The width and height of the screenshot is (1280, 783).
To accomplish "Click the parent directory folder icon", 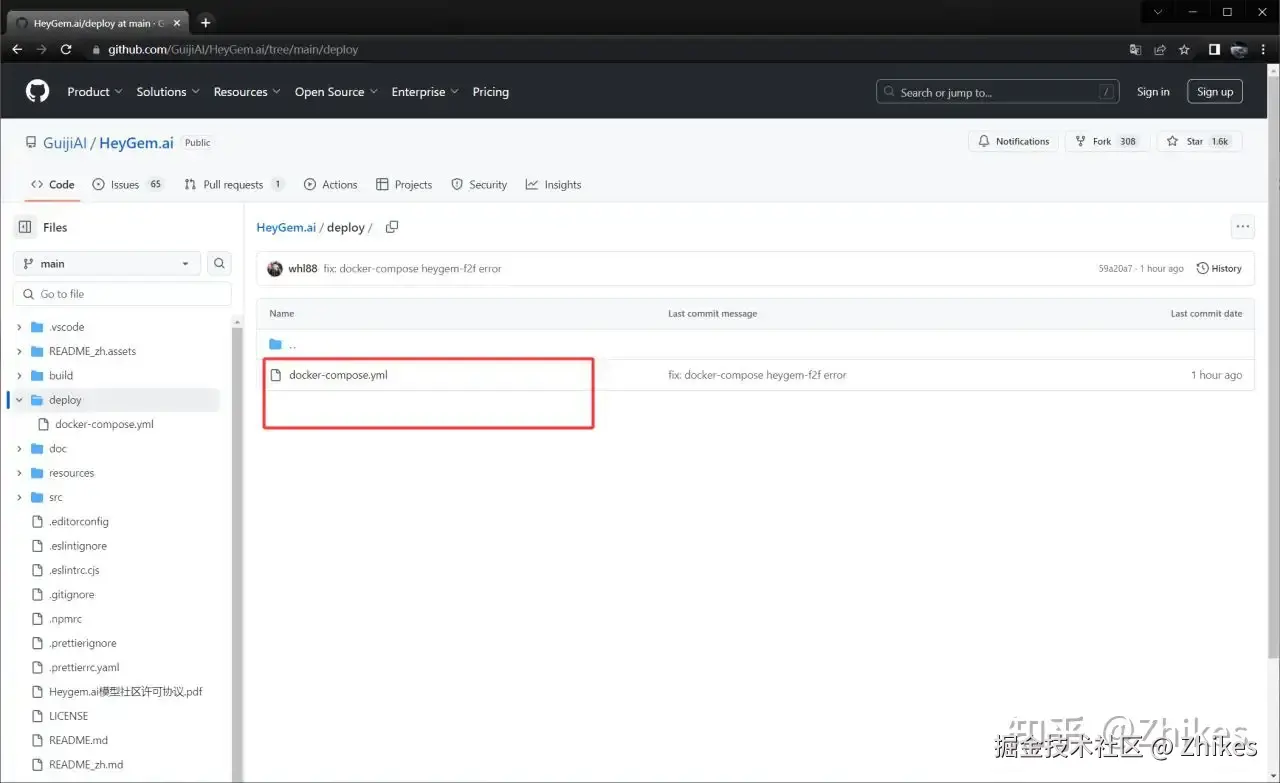I will [276, 344].
